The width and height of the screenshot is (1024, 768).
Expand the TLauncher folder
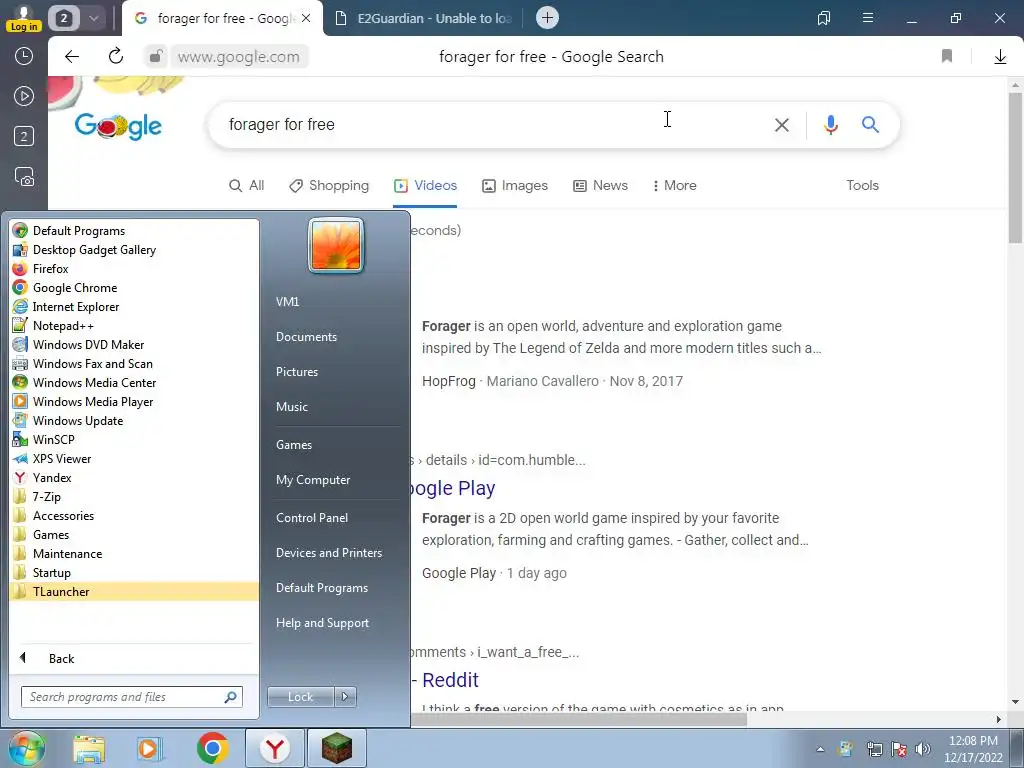coord(134,592)
